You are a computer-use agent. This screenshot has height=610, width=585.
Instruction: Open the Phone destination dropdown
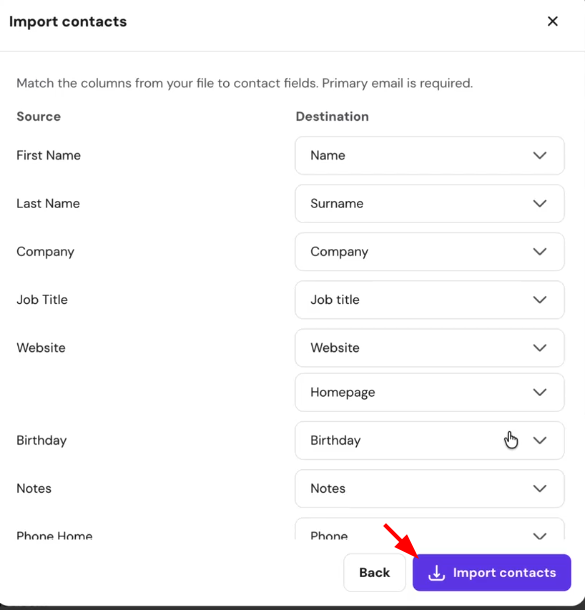[429, 529]
